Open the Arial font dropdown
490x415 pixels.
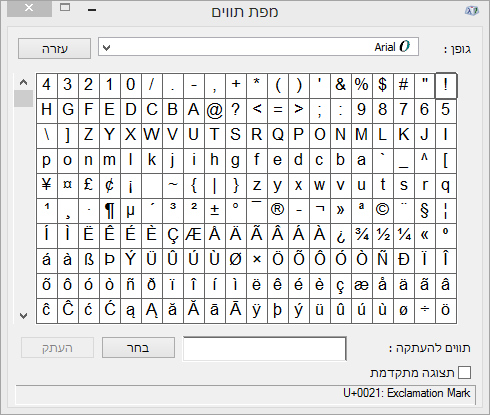(258, 47)
